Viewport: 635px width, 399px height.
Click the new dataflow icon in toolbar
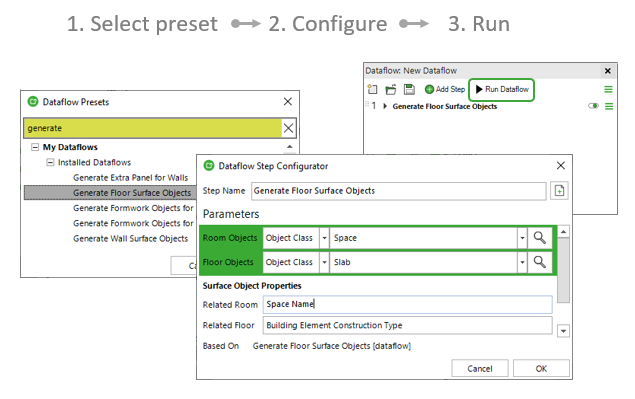tap(372, 89)
